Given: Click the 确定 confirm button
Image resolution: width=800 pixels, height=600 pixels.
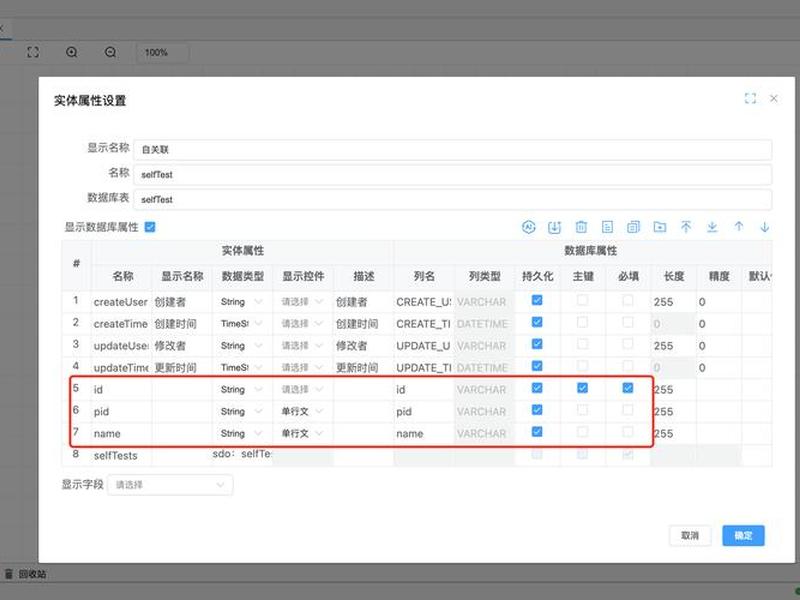Looking at the screenshot, I should pos(743,536).
